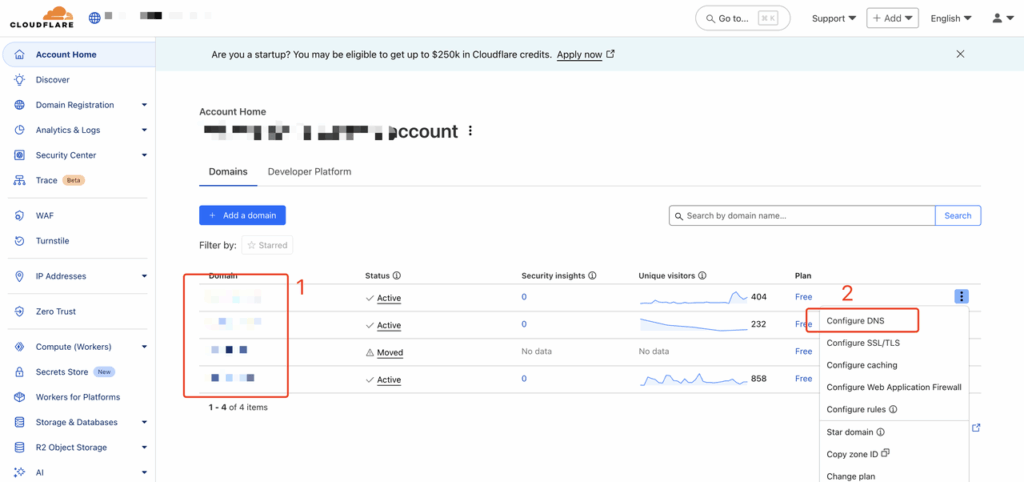Image resolution: width=1024 pixels, height=482 pixels.
Task: Click the R2 Object Storage icon
Action: (20, 447)
